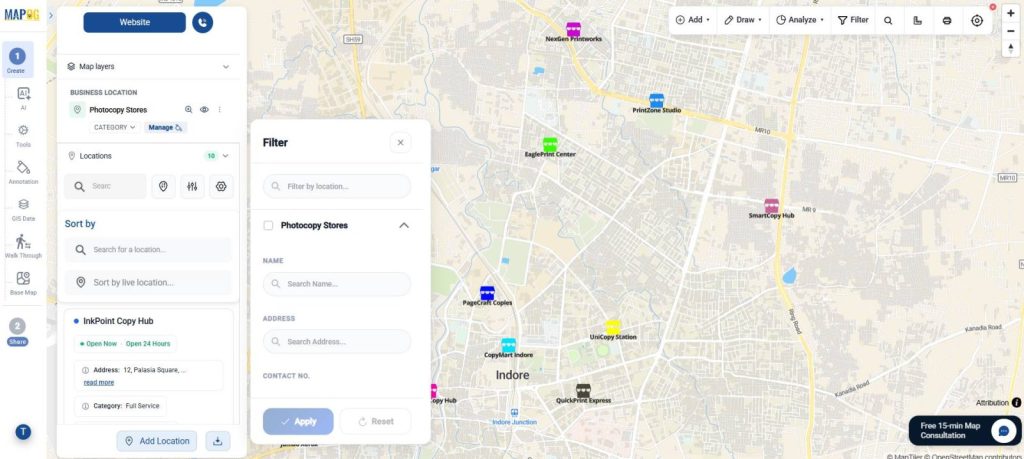Click the Search for a location field
Image resolution: width=1024 pixels, height=459 pixels.
(148, 249)
